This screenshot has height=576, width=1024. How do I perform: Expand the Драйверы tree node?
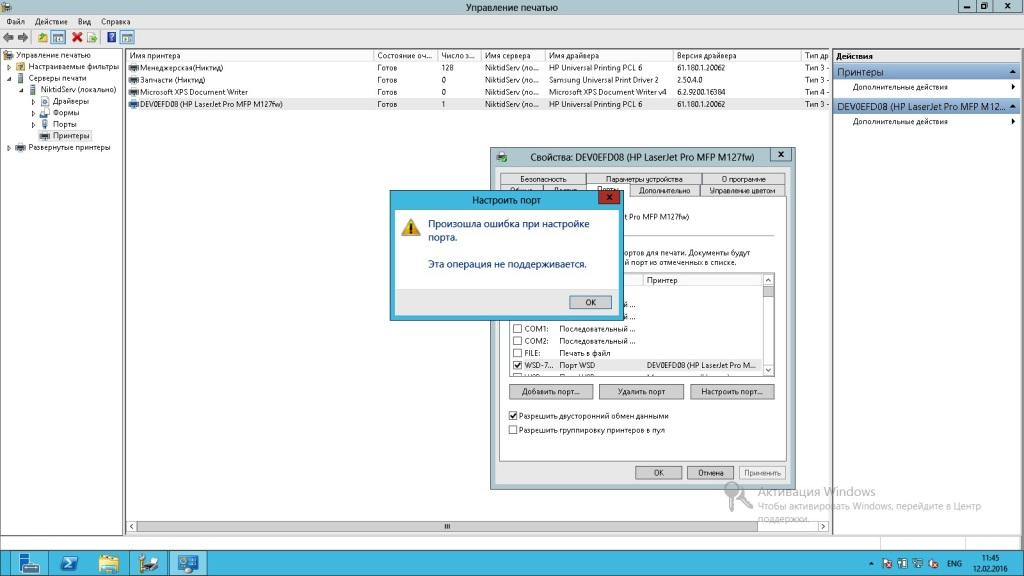coord(33,101)
